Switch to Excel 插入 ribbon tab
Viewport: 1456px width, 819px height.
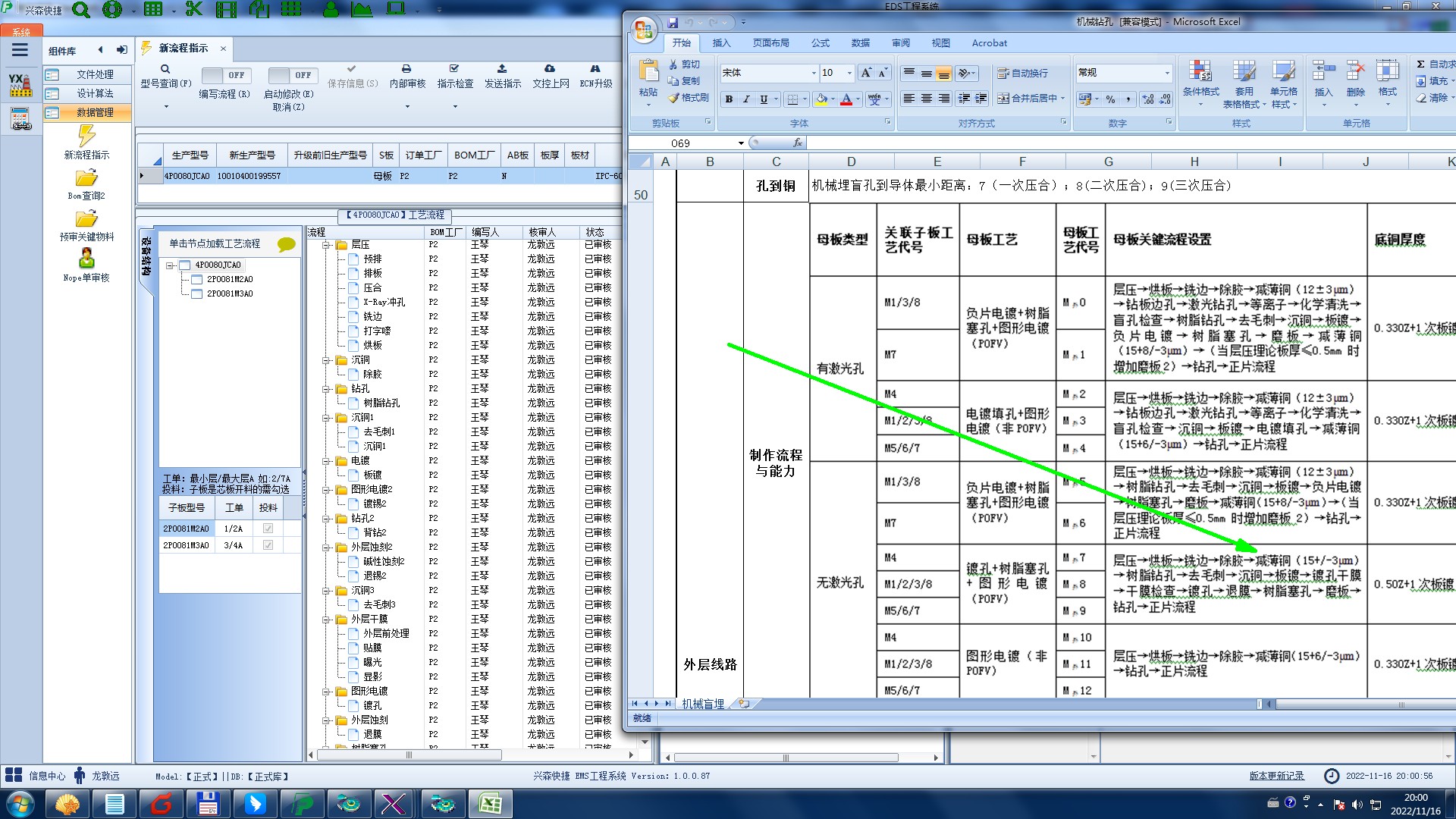[x=721, y=43]
